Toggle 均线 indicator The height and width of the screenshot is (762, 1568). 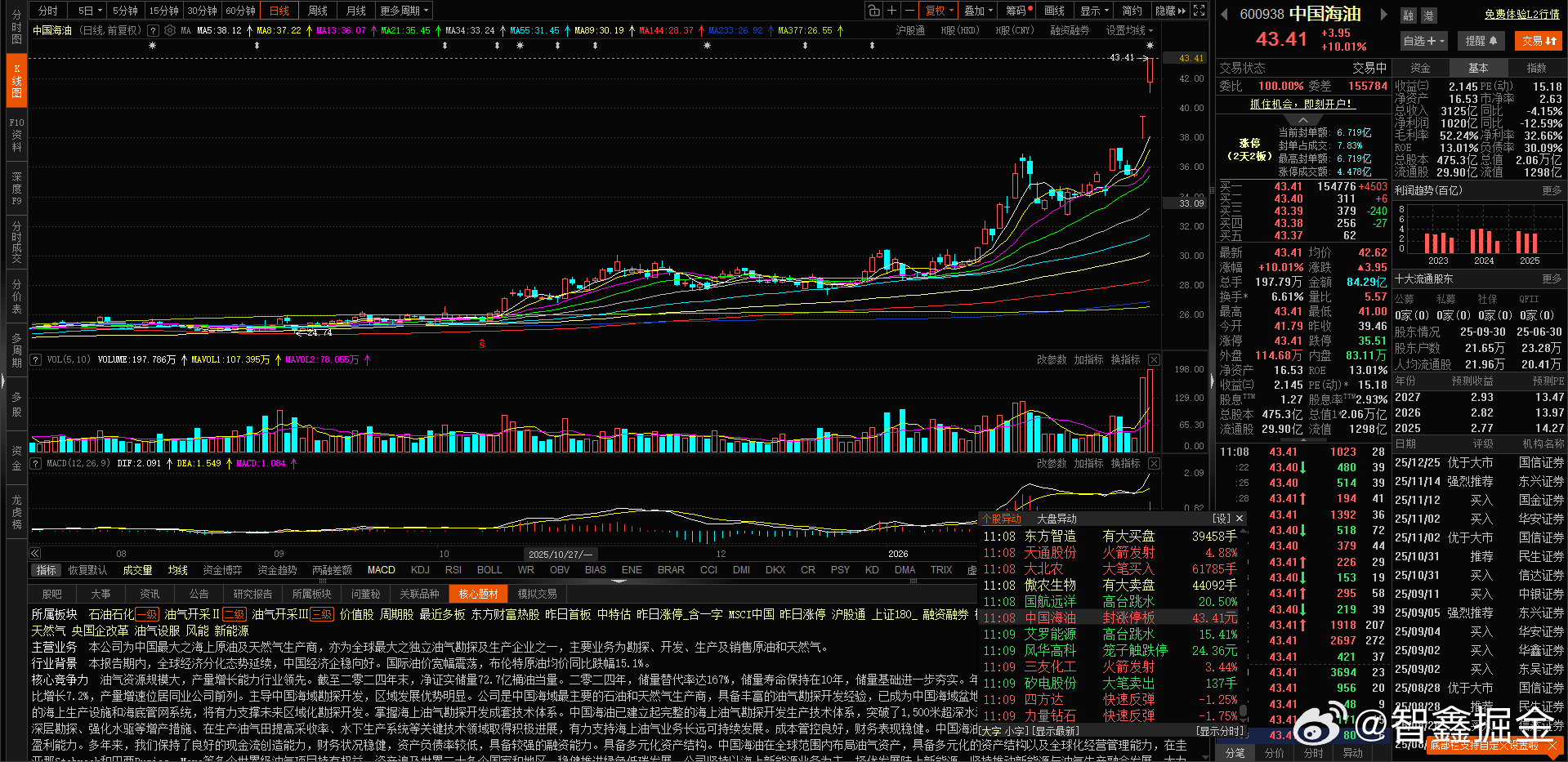point(178,570)
